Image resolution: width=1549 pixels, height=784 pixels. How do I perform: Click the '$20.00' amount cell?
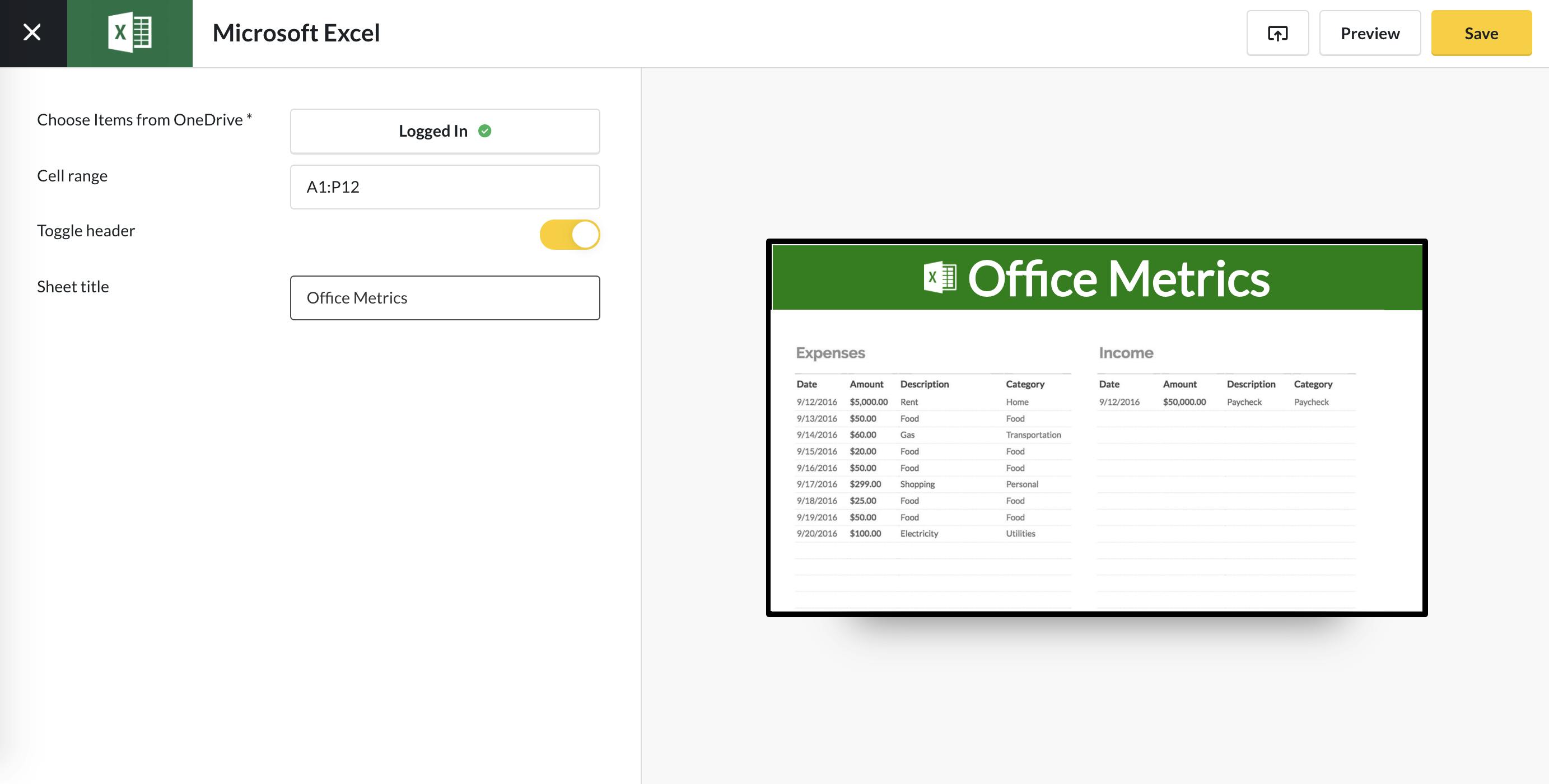coord(862,451)
